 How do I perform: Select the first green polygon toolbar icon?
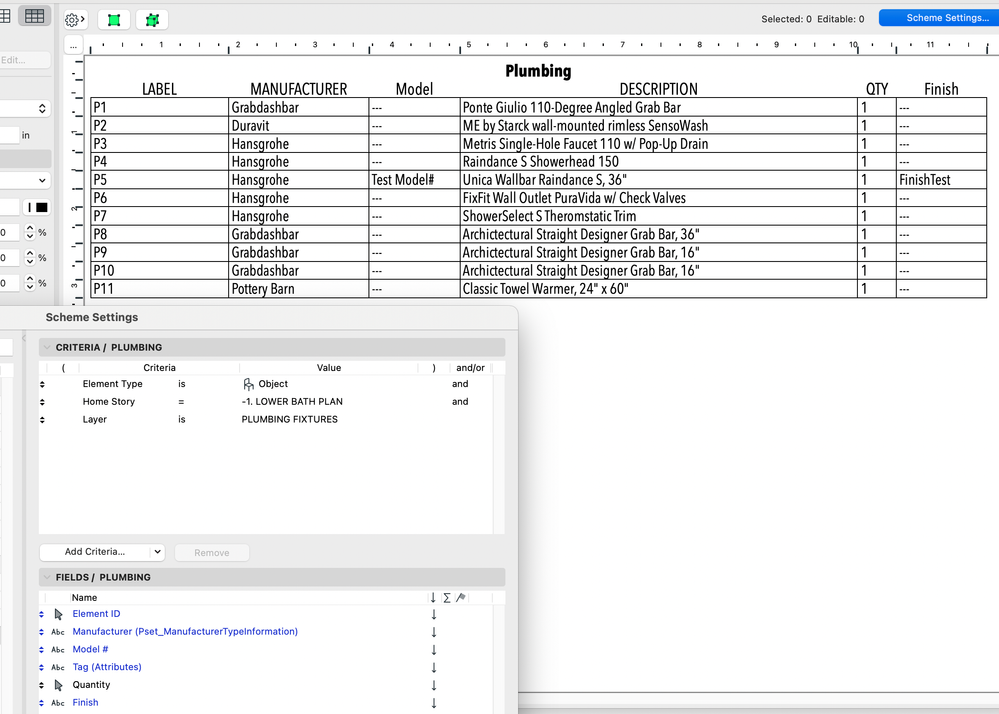113,19
